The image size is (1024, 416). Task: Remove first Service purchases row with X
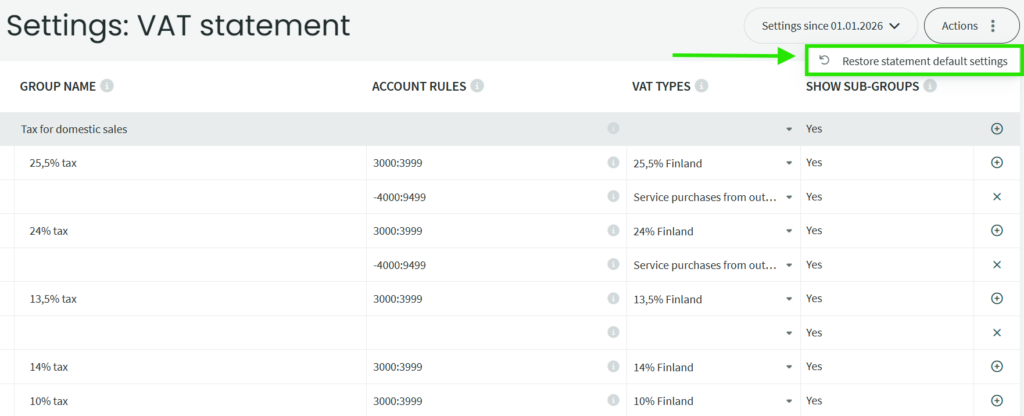(x=996, y=197)
